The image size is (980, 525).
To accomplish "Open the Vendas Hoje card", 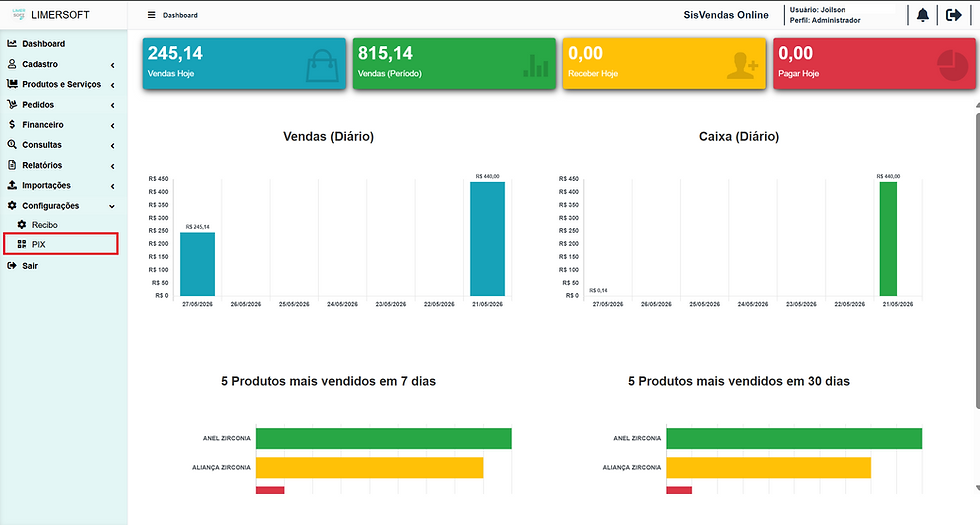I will point(244,64).
